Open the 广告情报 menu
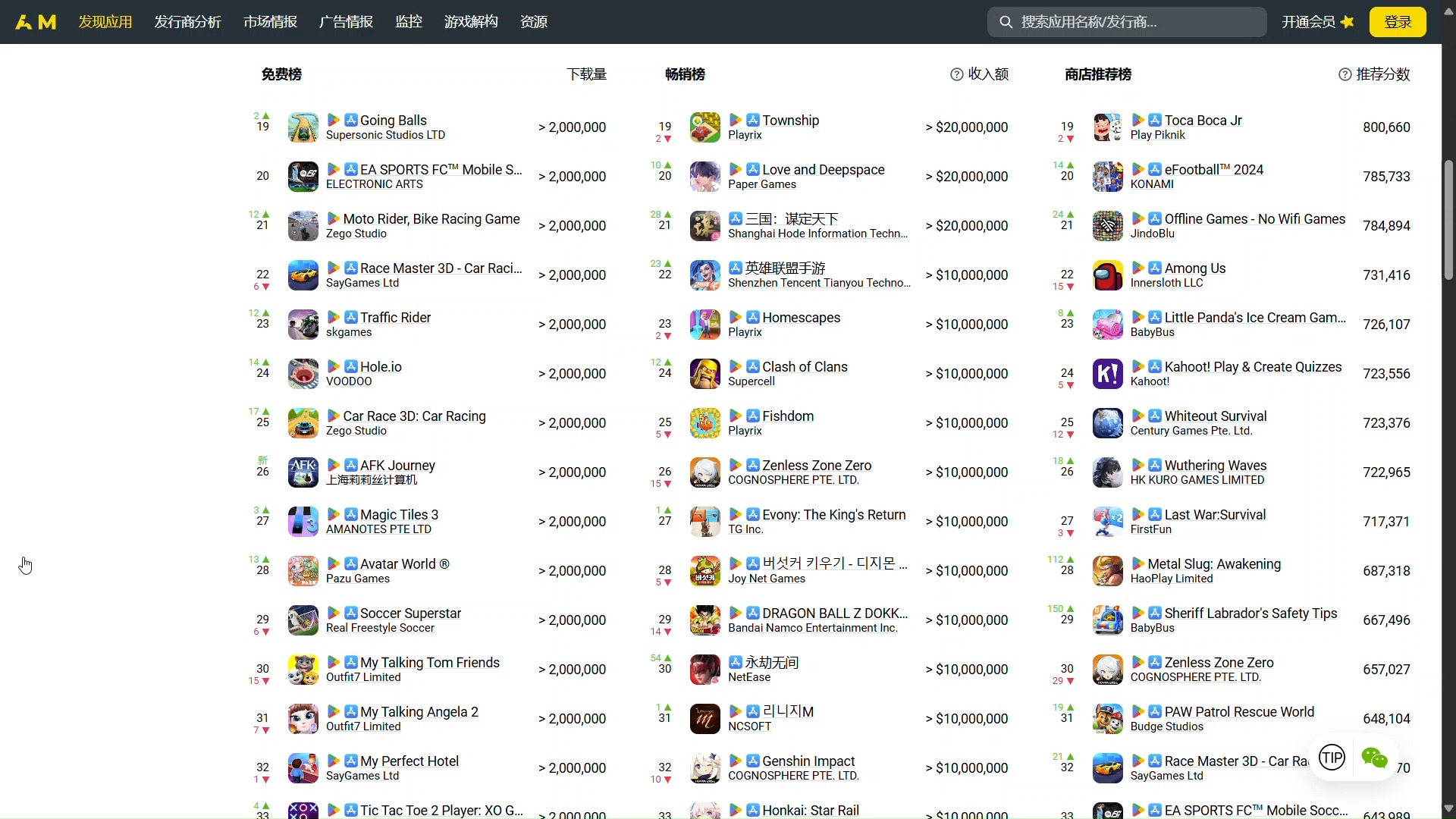 click(x=347, y=22)
